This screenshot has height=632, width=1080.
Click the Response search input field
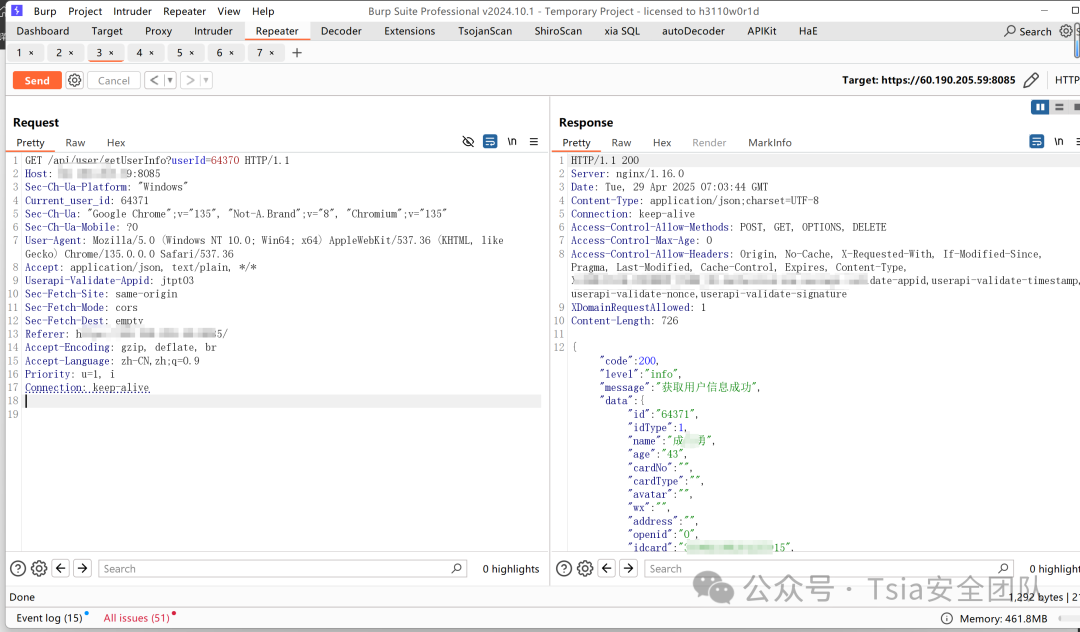[x=829, y=568]
